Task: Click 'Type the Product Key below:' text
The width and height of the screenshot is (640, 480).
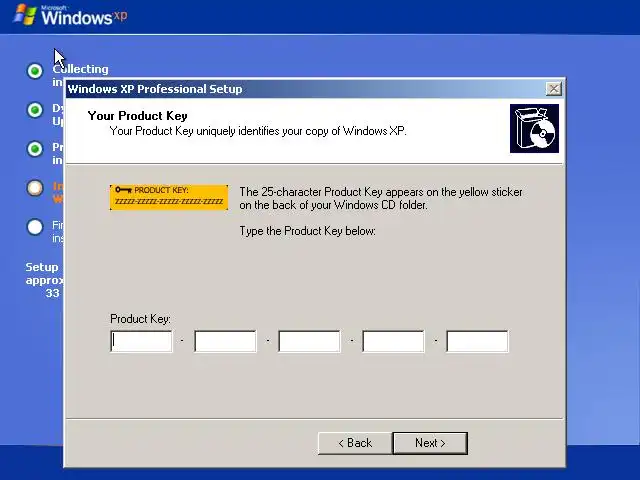Action: [307, 231]
